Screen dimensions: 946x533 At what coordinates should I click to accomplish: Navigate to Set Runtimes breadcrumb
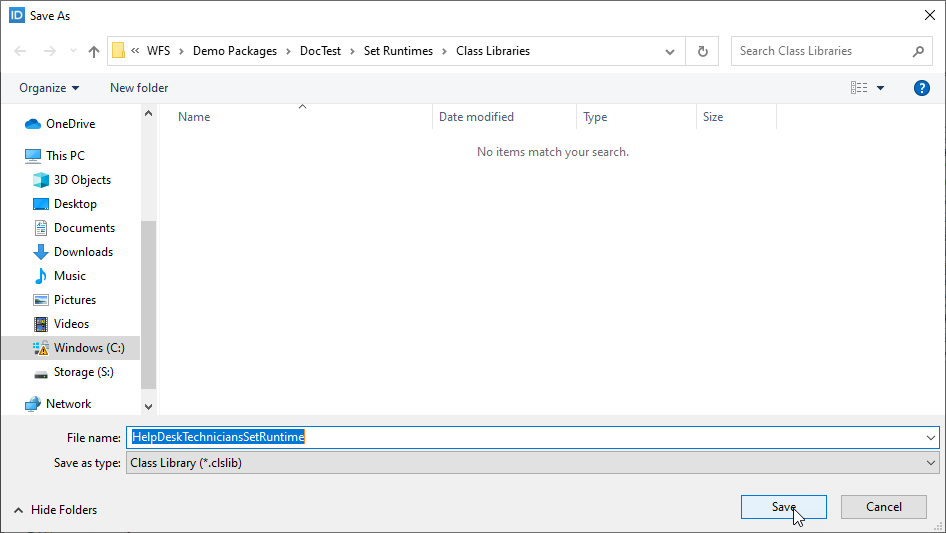click(x=398, y=51)
